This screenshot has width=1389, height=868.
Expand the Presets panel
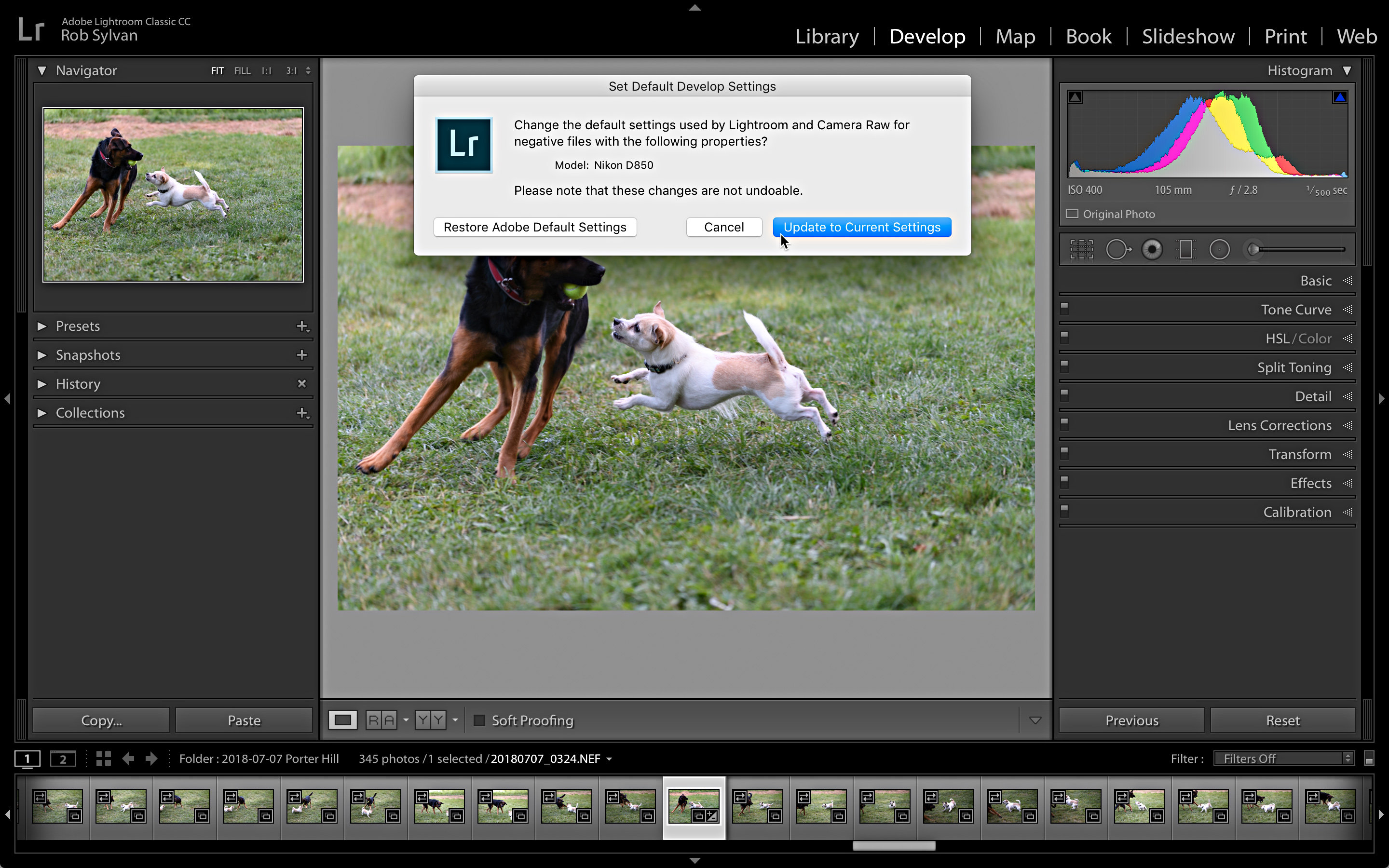click(42, 326)
